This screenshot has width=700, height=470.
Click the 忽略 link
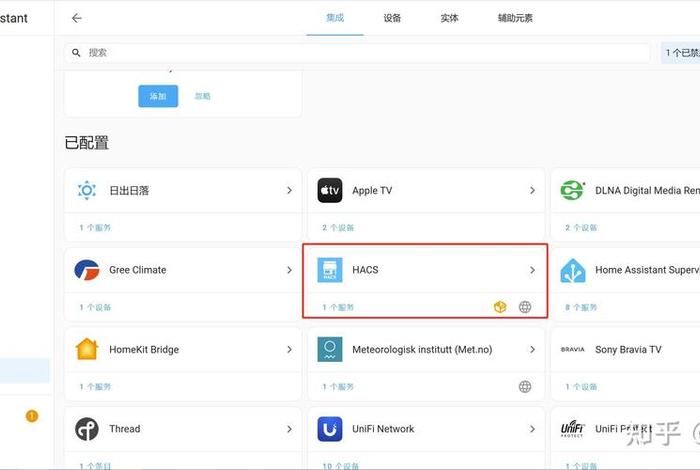[x=203, y=96]
